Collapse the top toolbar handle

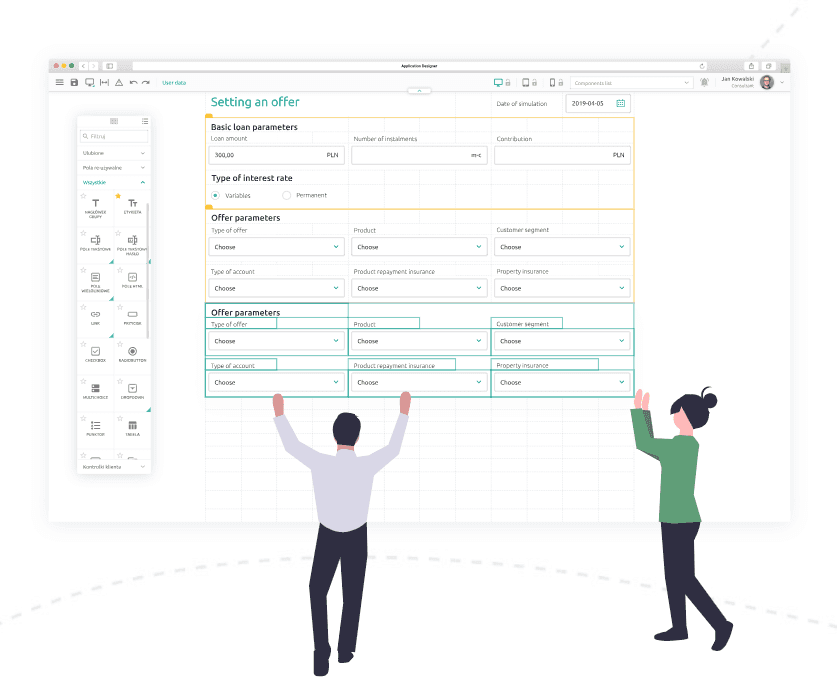tap(419, 91)
